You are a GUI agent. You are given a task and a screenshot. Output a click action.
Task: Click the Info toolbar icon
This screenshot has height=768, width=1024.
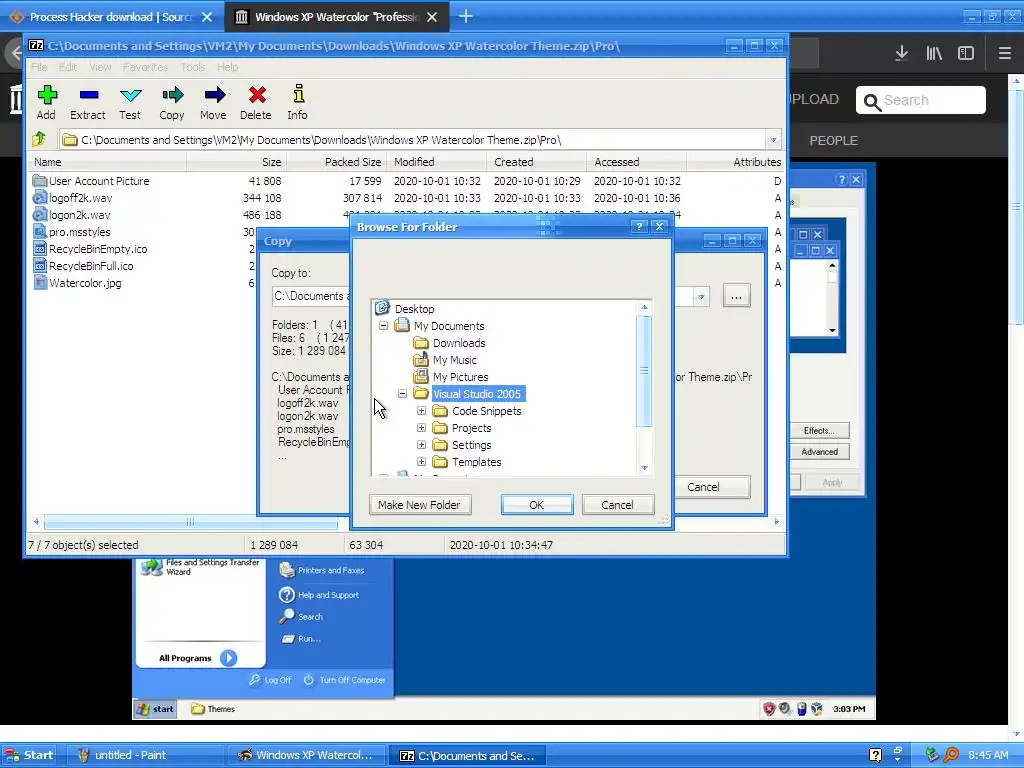(x=298, y=94)
